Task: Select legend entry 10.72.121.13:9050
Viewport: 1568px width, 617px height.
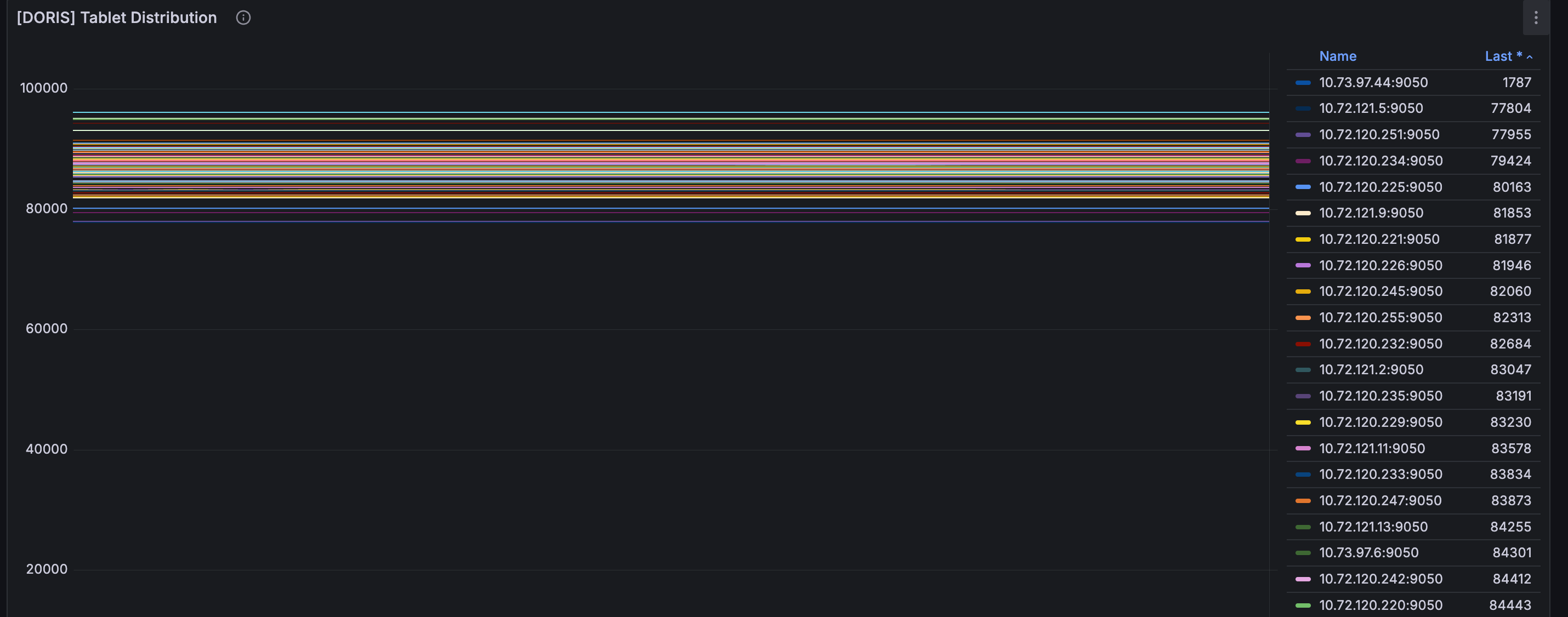Action: point(1373,527)
